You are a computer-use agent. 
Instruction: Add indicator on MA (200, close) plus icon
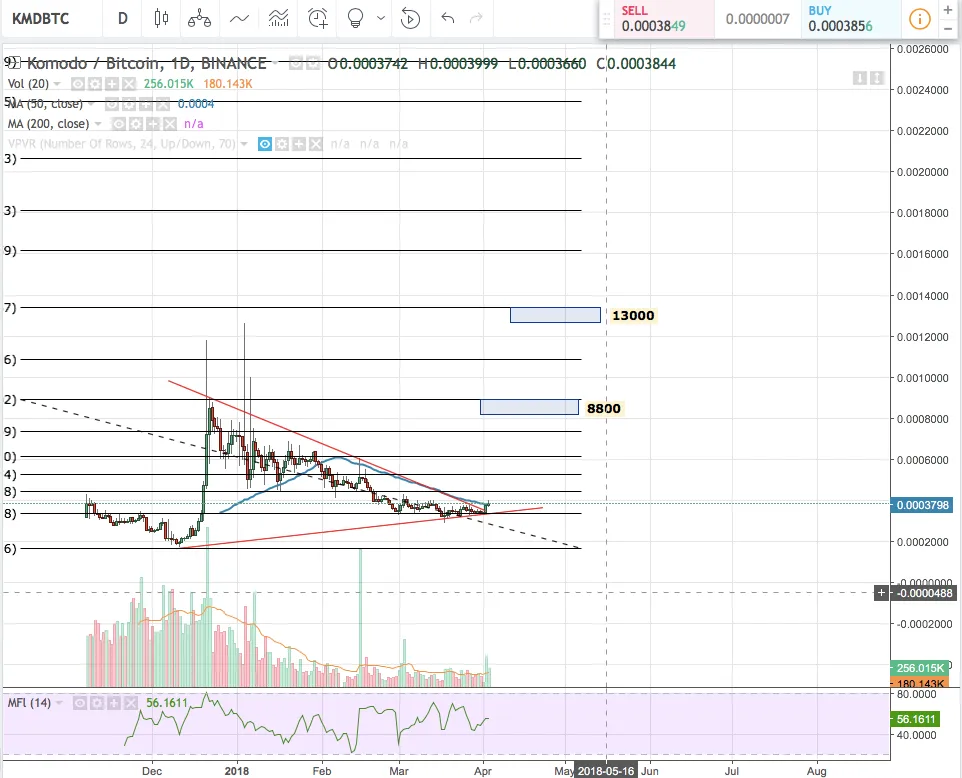pyautogui.click(x=153, y=124)
